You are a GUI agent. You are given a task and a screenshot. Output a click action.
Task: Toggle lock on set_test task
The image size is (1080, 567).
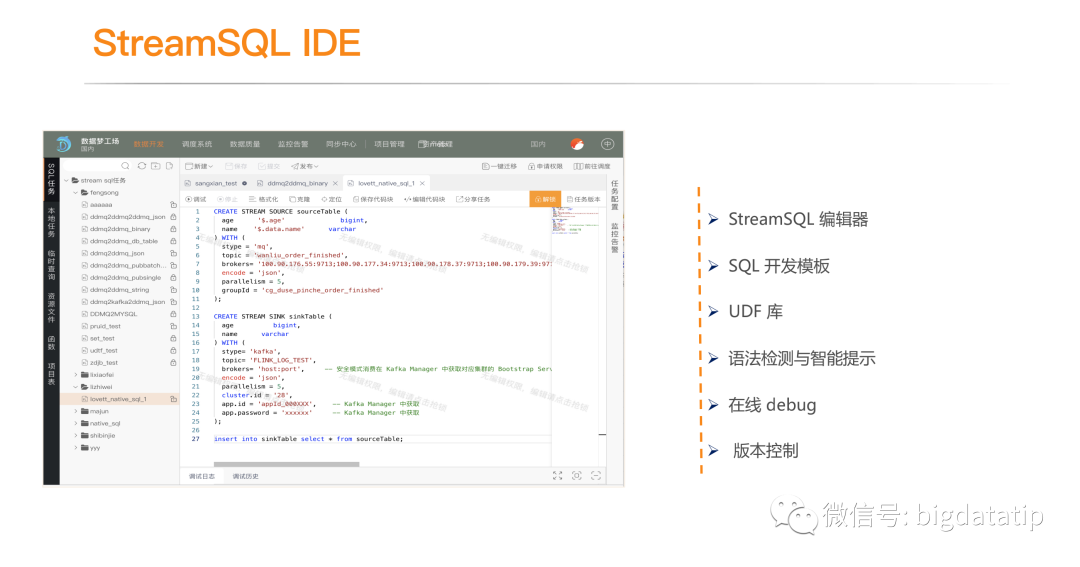(x=174, y=338)
